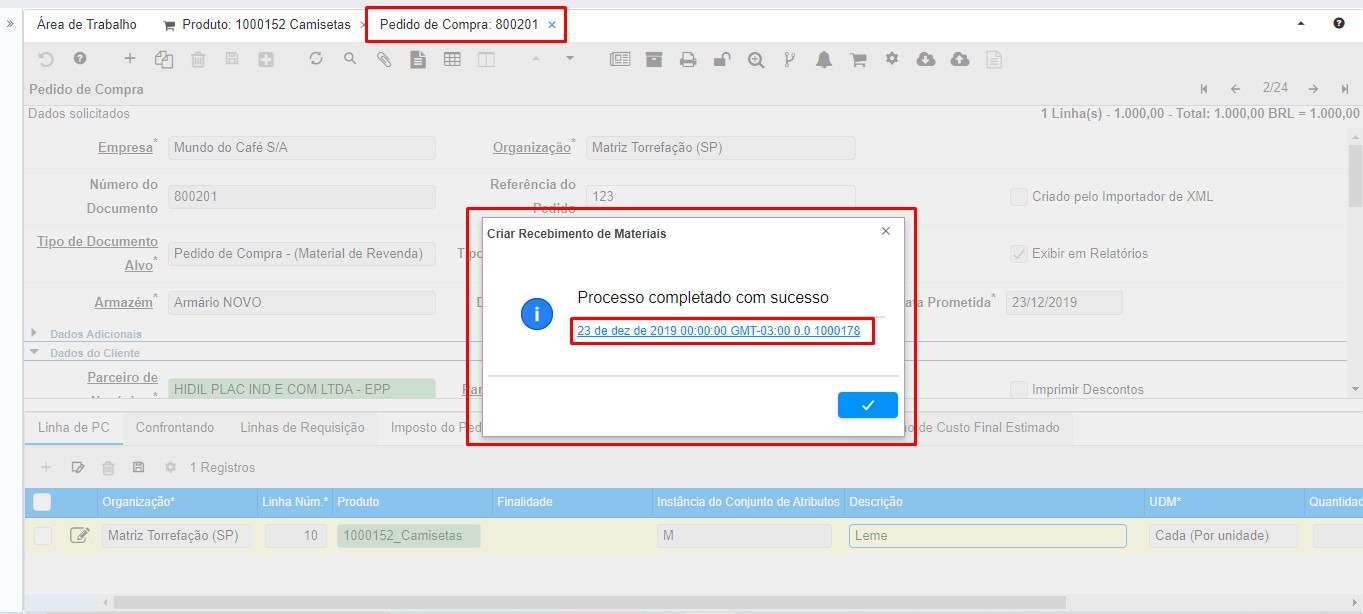Click the bell notification icon

coord(823,60)
